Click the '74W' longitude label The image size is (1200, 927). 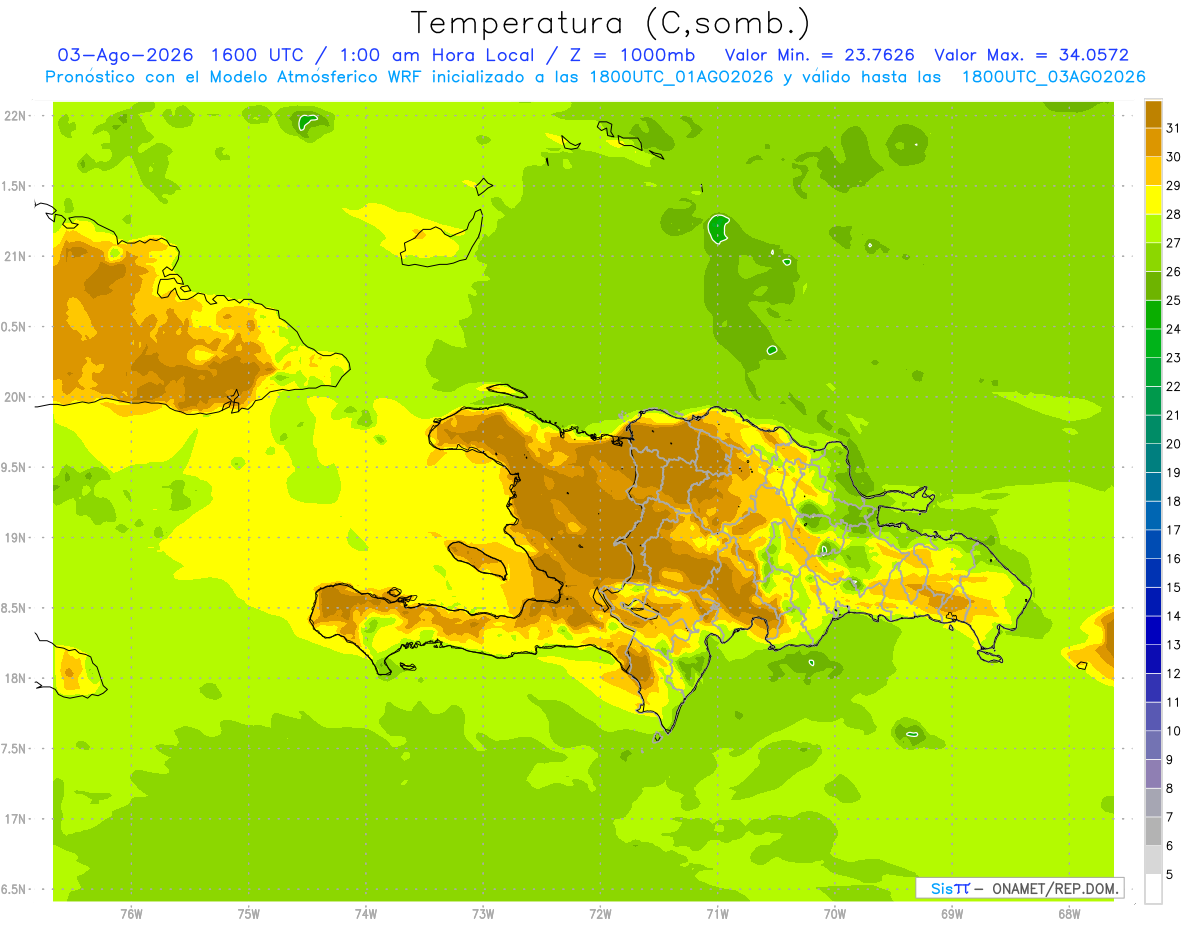(x=366, y=914)
